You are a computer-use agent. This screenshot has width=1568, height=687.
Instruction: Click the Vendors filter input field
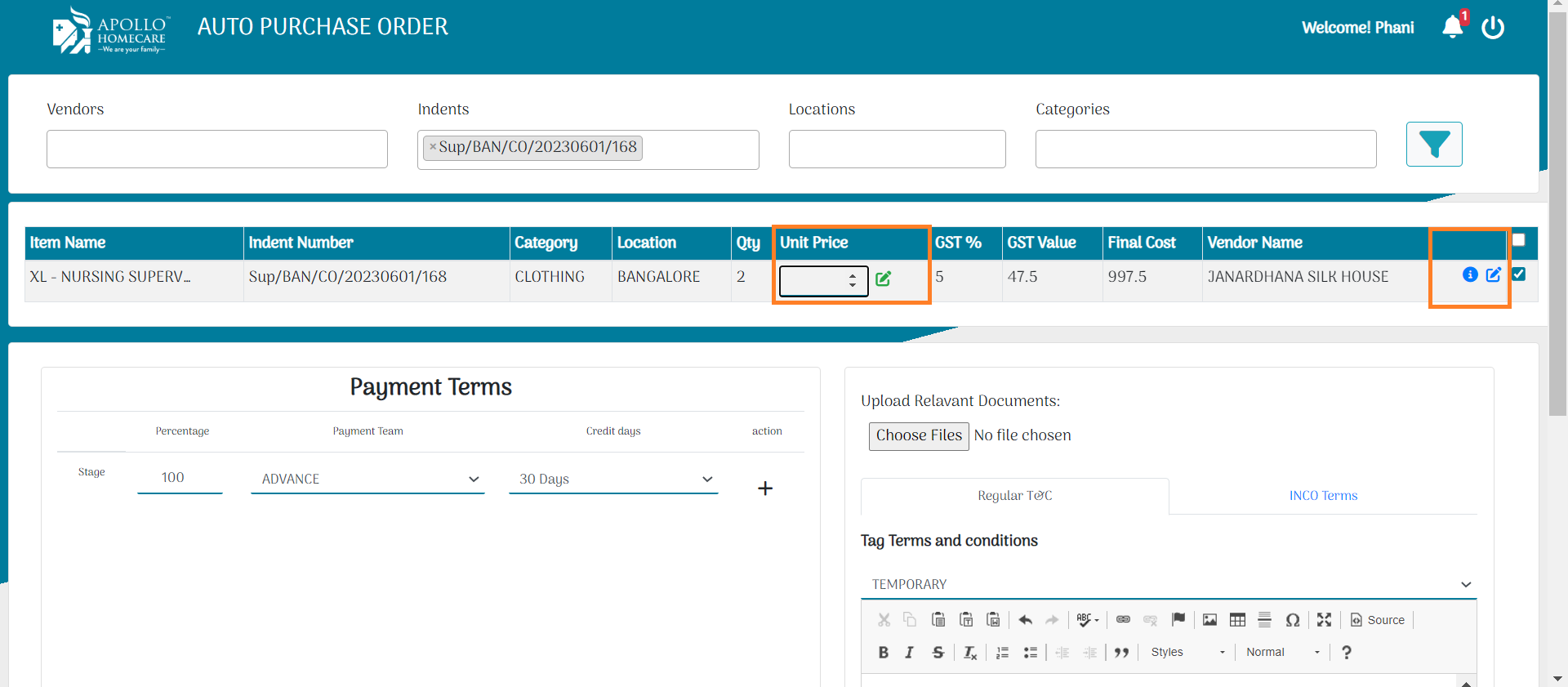(217, 149)
